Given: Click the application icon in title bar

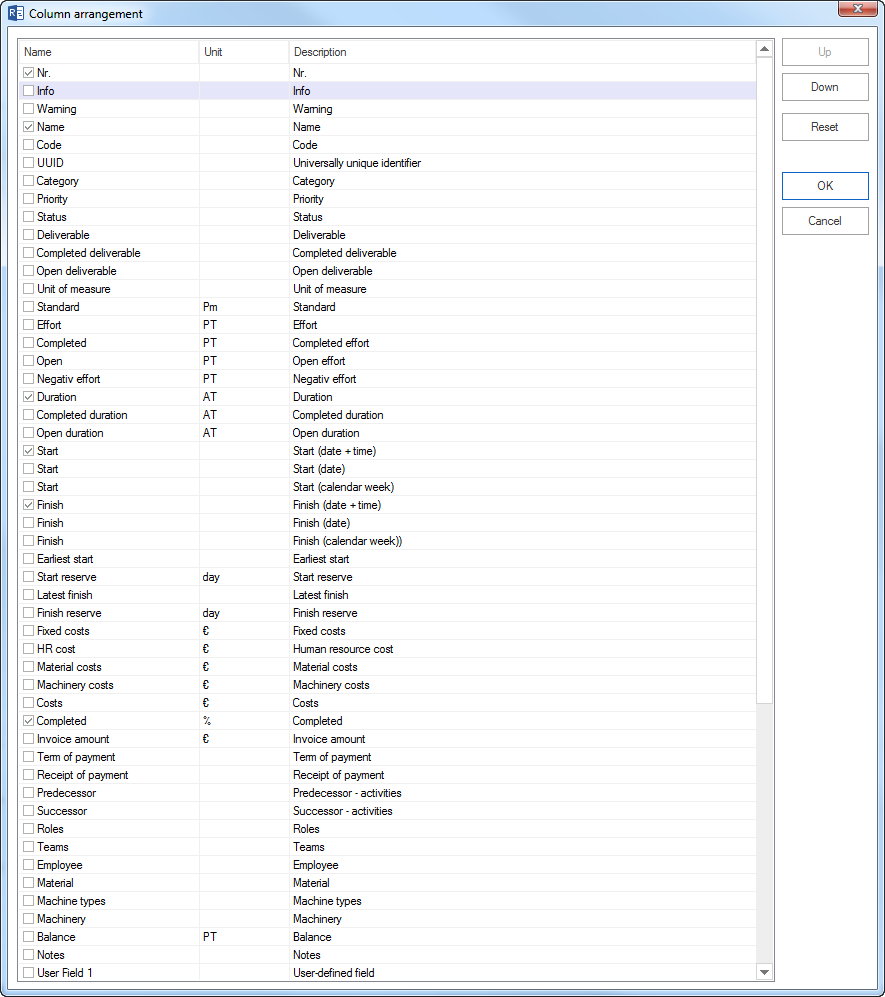Looking at the screenshot, I should point(15,13).
